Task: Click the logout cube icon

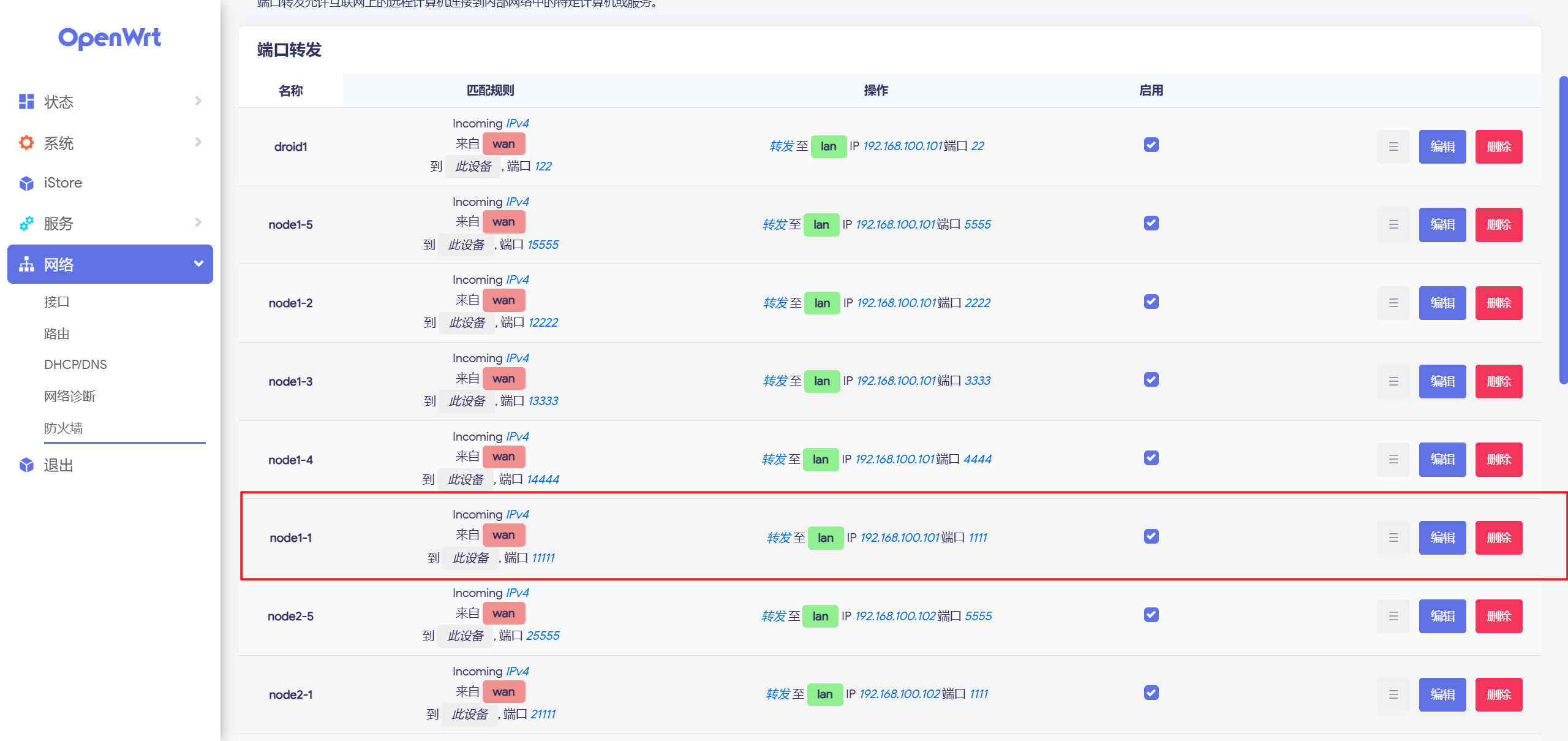Action: coord(26,465)
